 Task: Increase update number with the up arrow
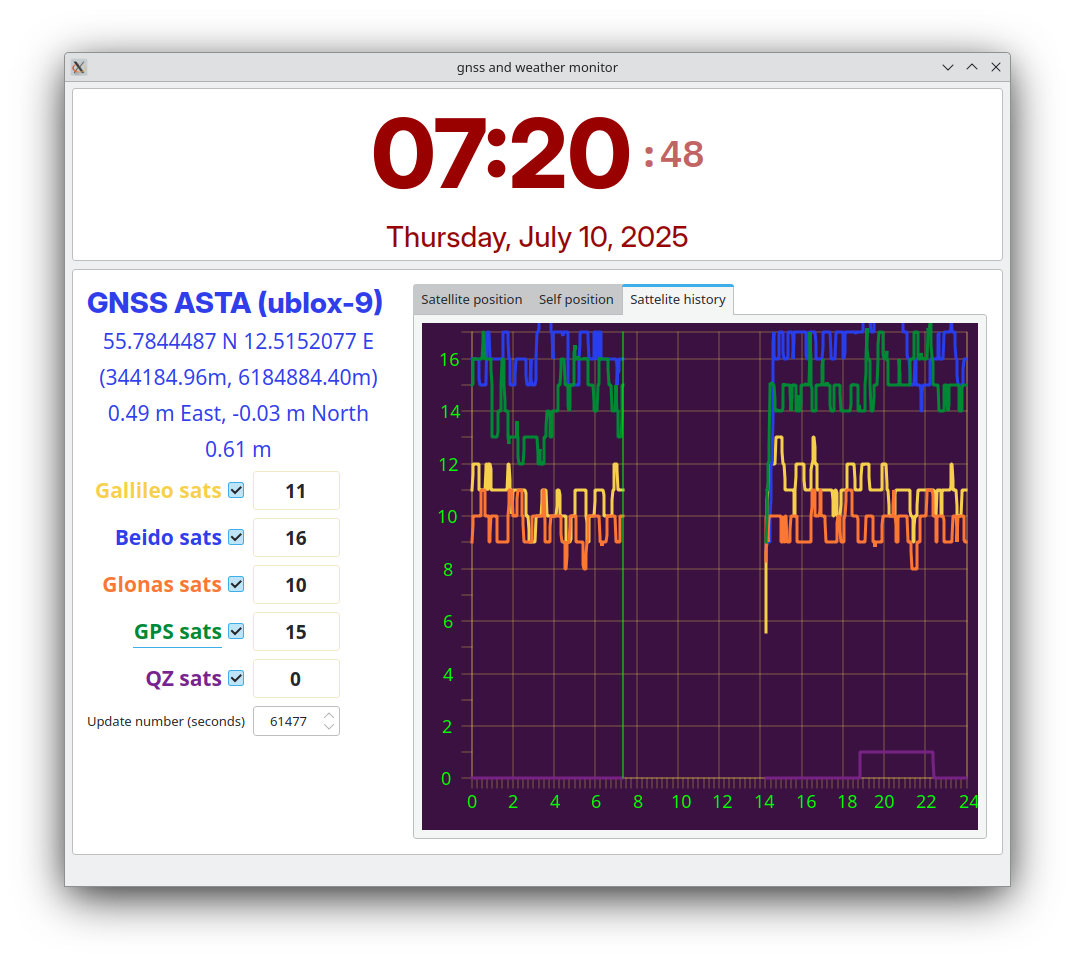[329, 715]
